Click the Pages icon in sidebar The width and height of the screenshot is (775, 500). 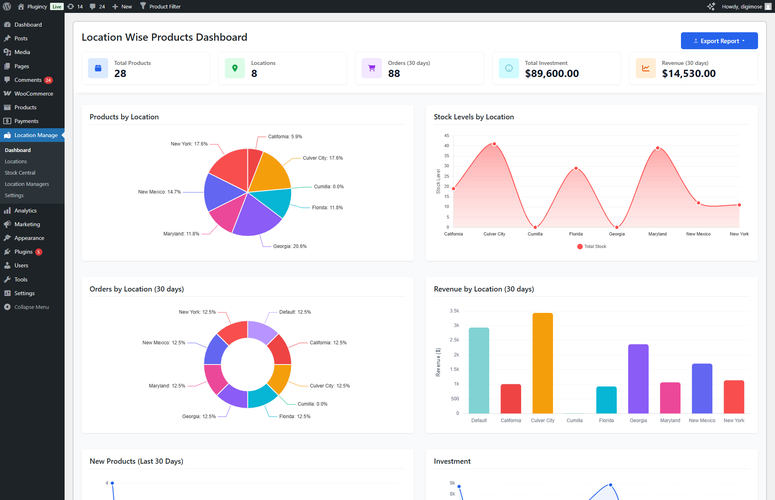7,66
